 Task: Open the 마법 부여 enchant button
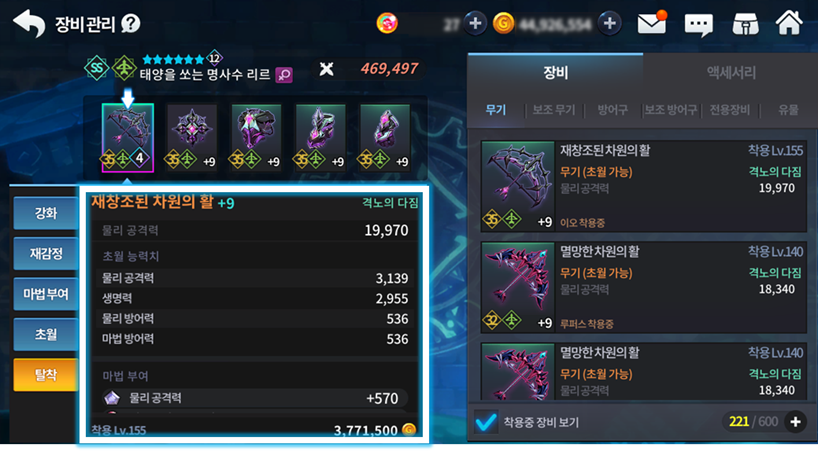pos(46,294)
